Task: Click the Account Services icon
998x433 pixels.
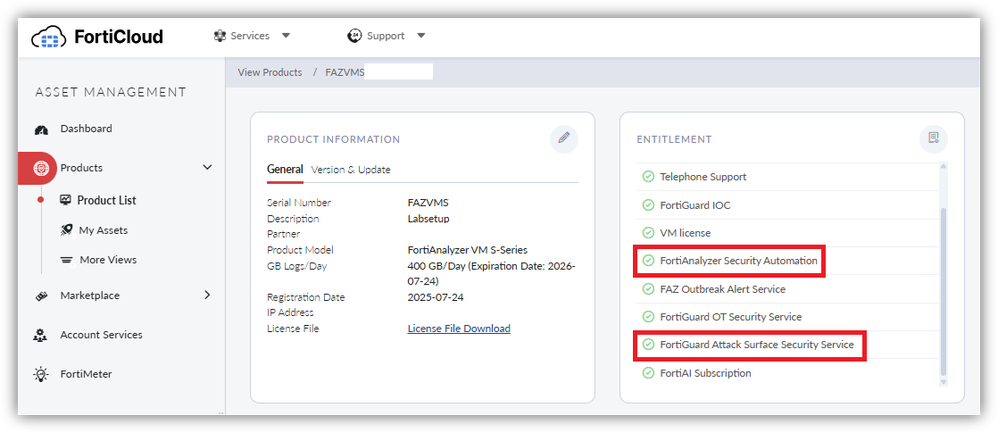Action: 41,335
